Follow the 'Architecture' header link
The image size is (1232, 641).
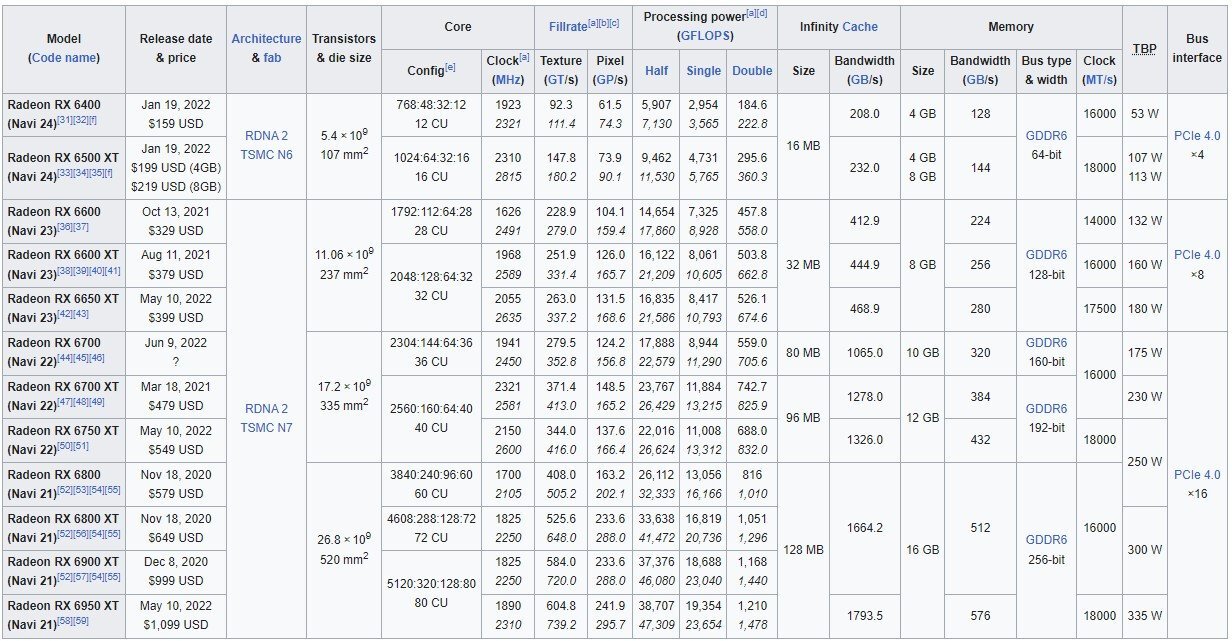266,39
